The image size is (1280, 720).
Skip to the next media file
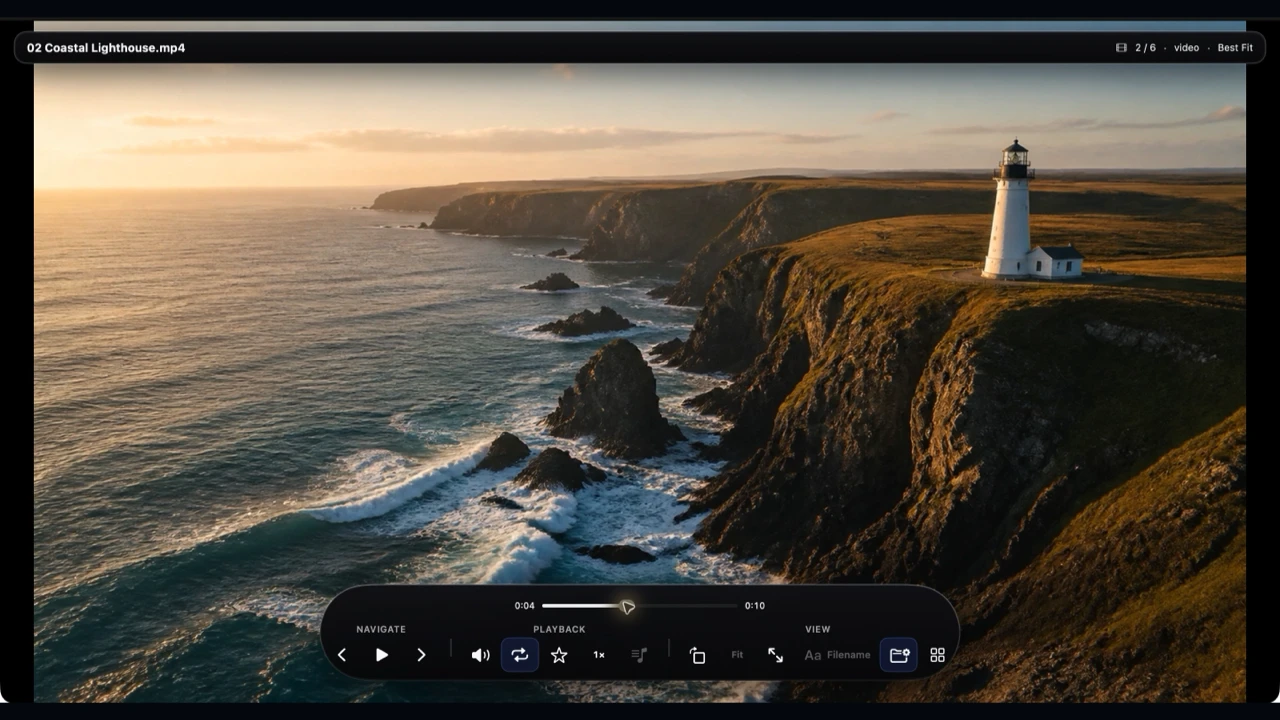(x=421, y=655)
